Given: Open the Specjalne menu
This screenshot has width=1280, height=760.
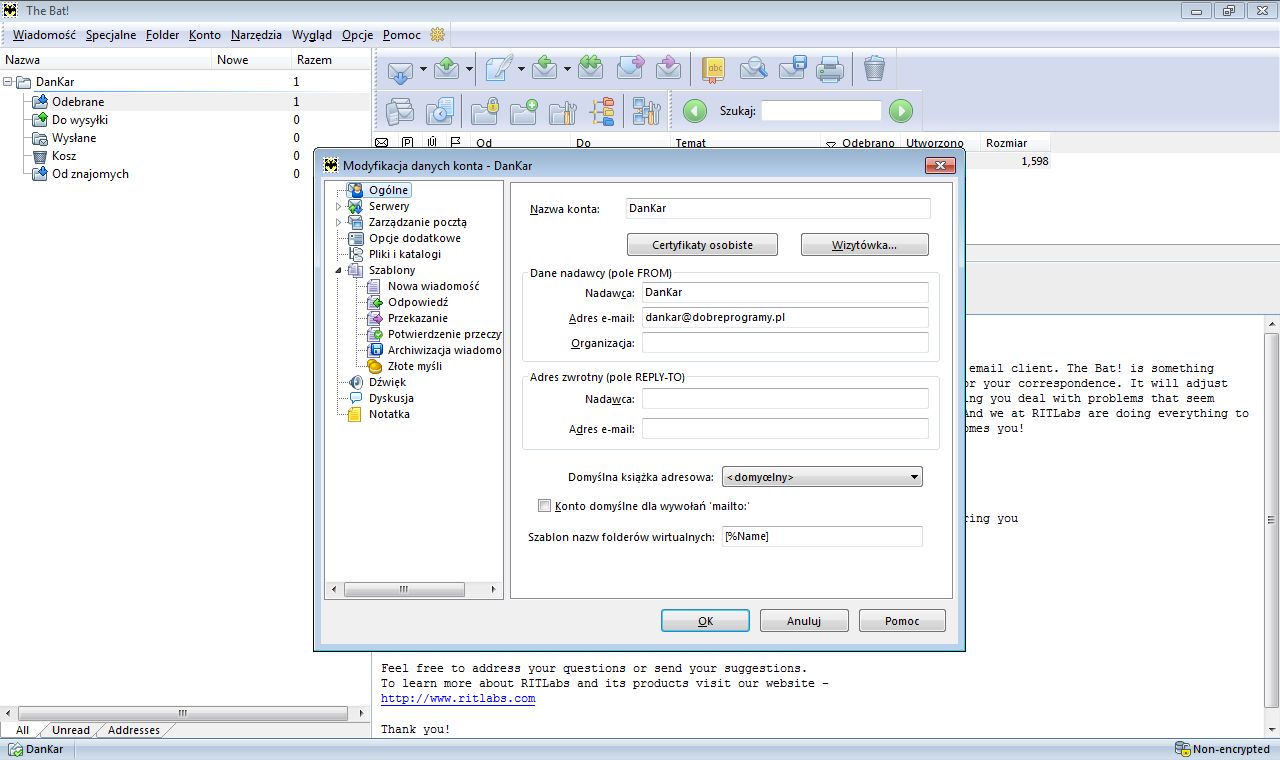Looking at the screenshot, I should (111, 35).
